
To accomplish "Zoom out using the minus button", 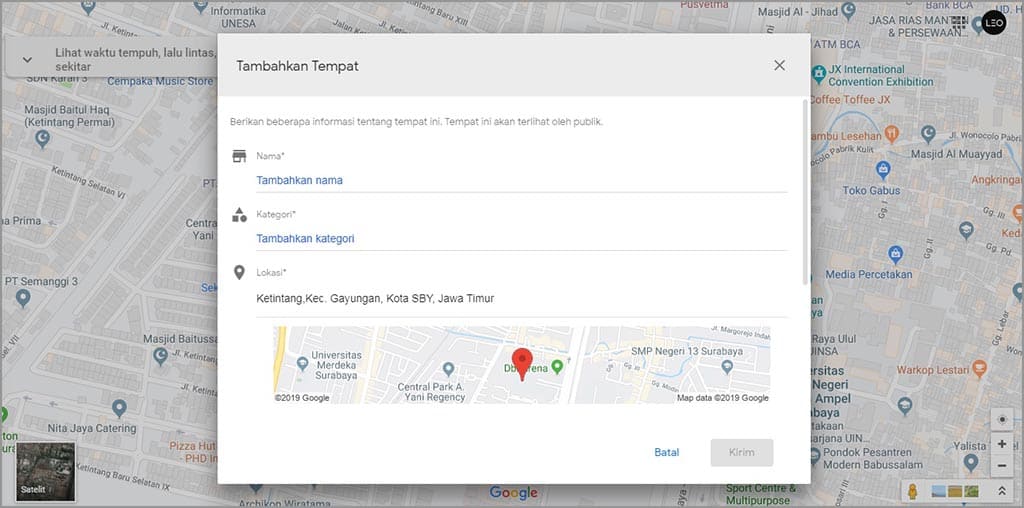I will [x=1001, y=466].
